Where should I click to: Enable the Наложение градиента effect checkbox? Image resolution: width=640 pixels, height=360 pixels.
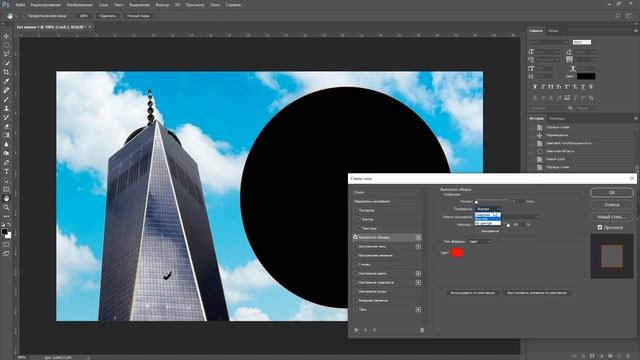pos(356,282)
